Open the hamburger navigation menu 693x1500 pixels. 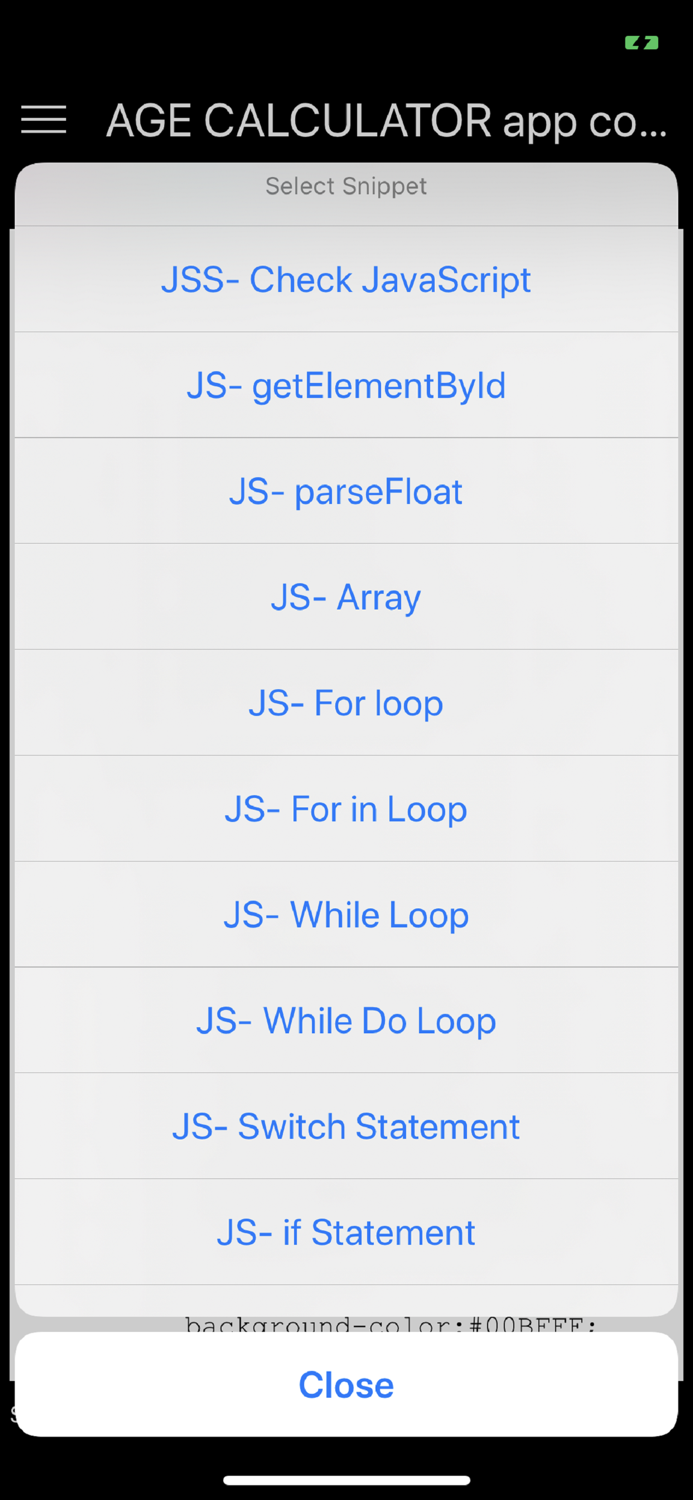pos(43,120)
